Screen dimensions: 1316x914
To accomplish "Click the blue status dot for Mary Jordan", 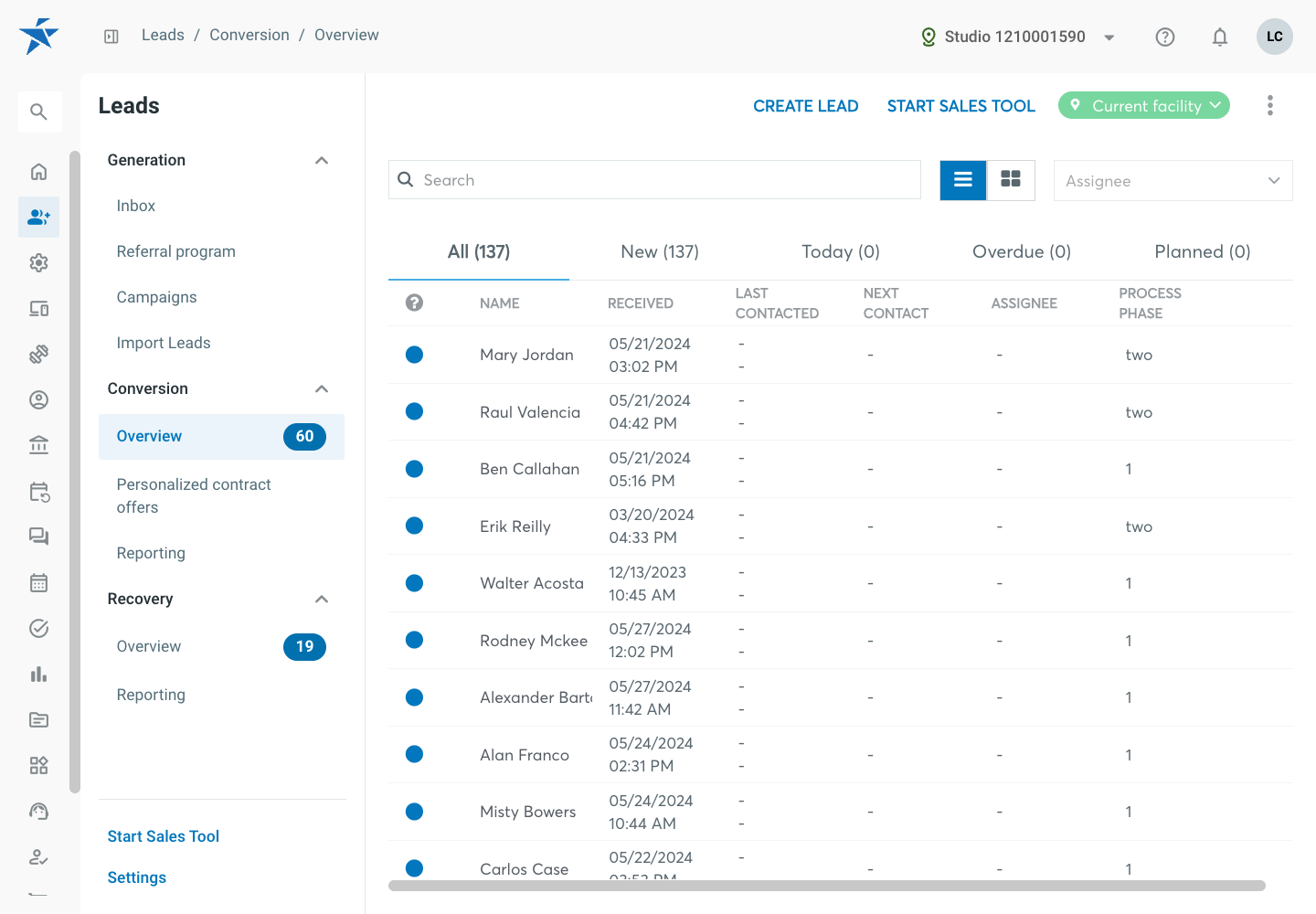I will tap(414, 355).
